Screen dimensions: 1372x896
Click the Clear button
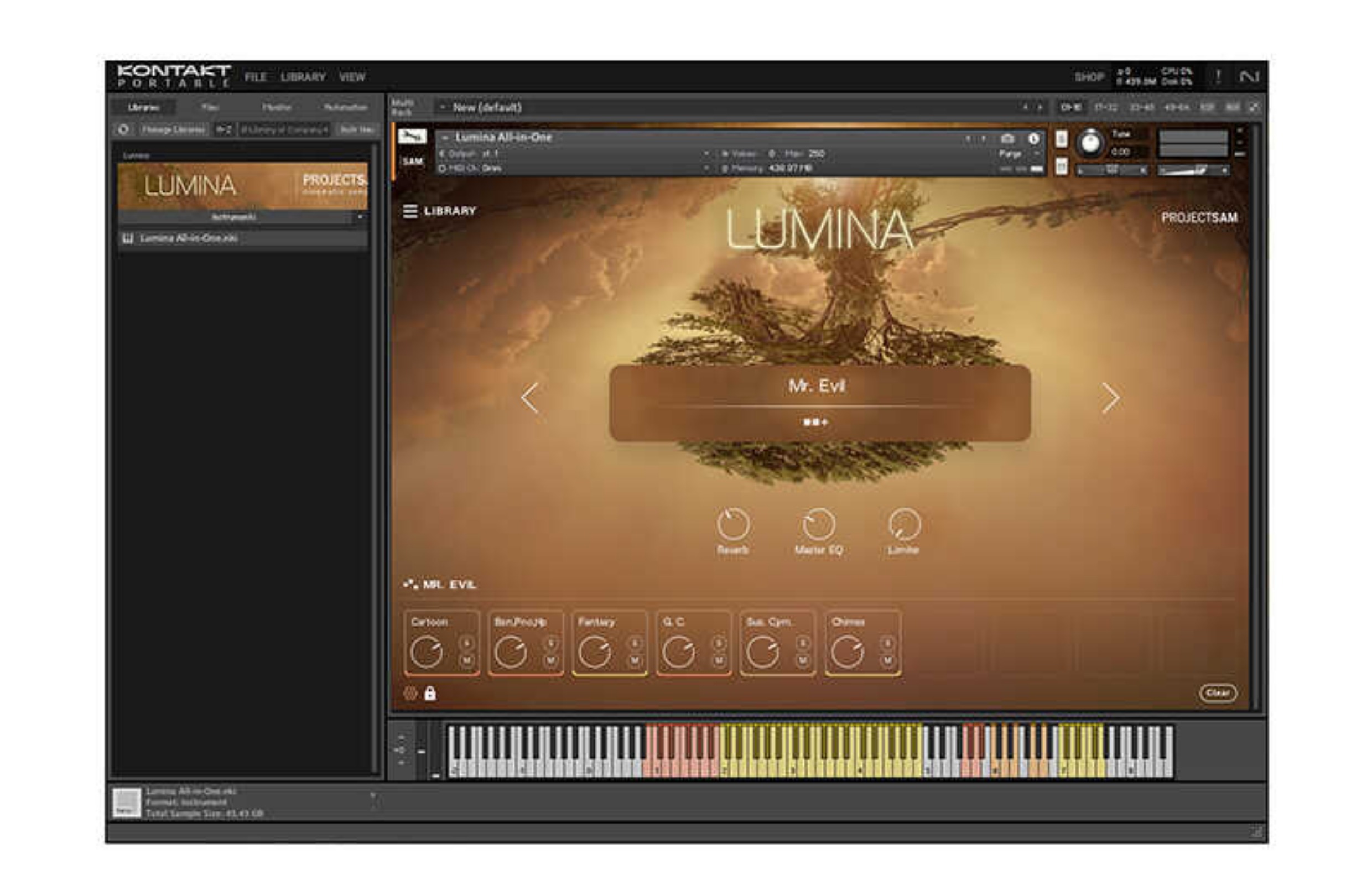coord(1218,692)
